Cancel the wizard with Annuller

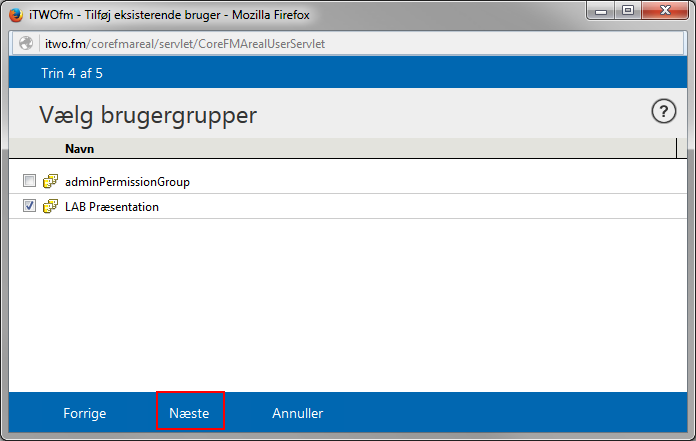tap(298, 413)
